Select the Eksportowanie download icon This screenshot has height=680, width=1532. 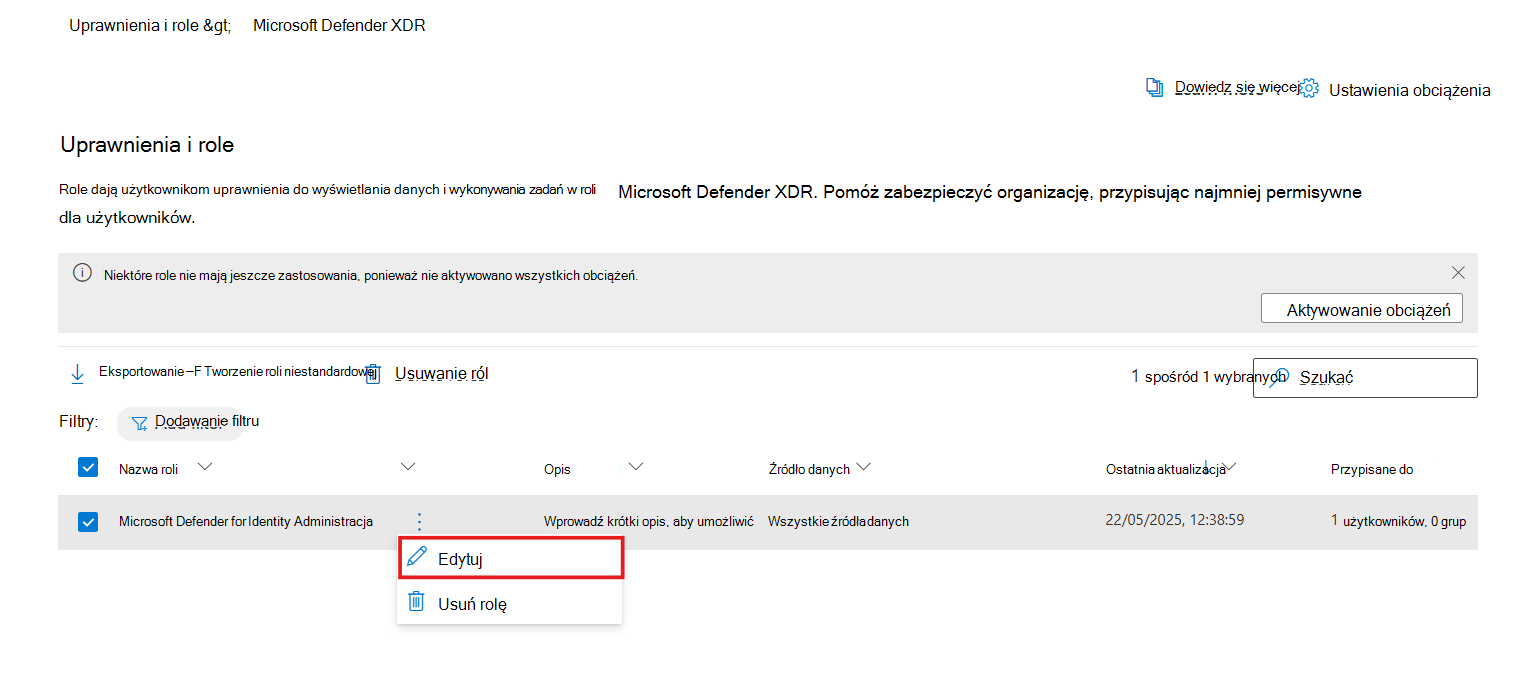(78, 373)
